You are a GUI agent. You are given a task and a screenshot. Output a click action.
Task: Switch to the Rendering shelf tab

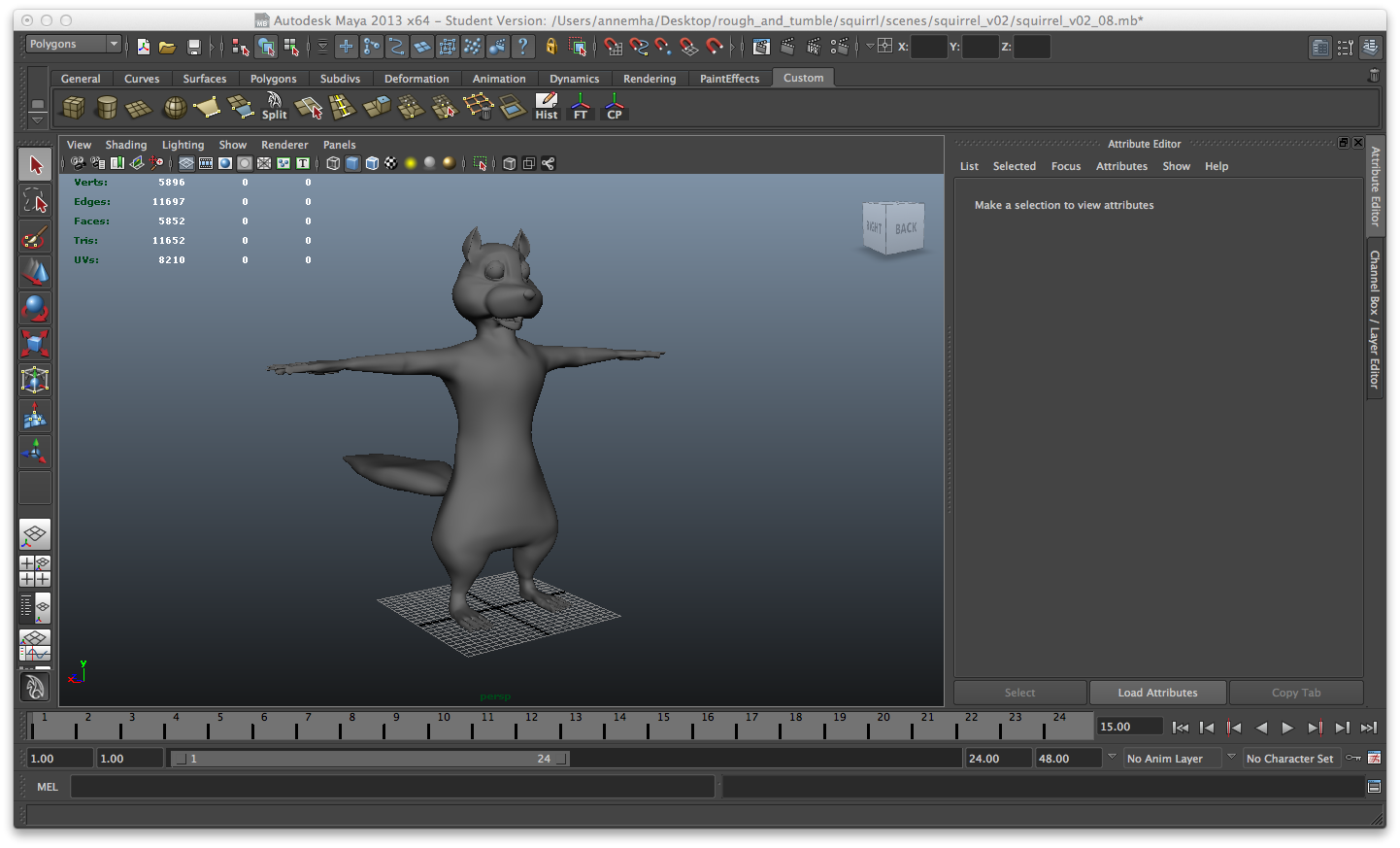649,79
